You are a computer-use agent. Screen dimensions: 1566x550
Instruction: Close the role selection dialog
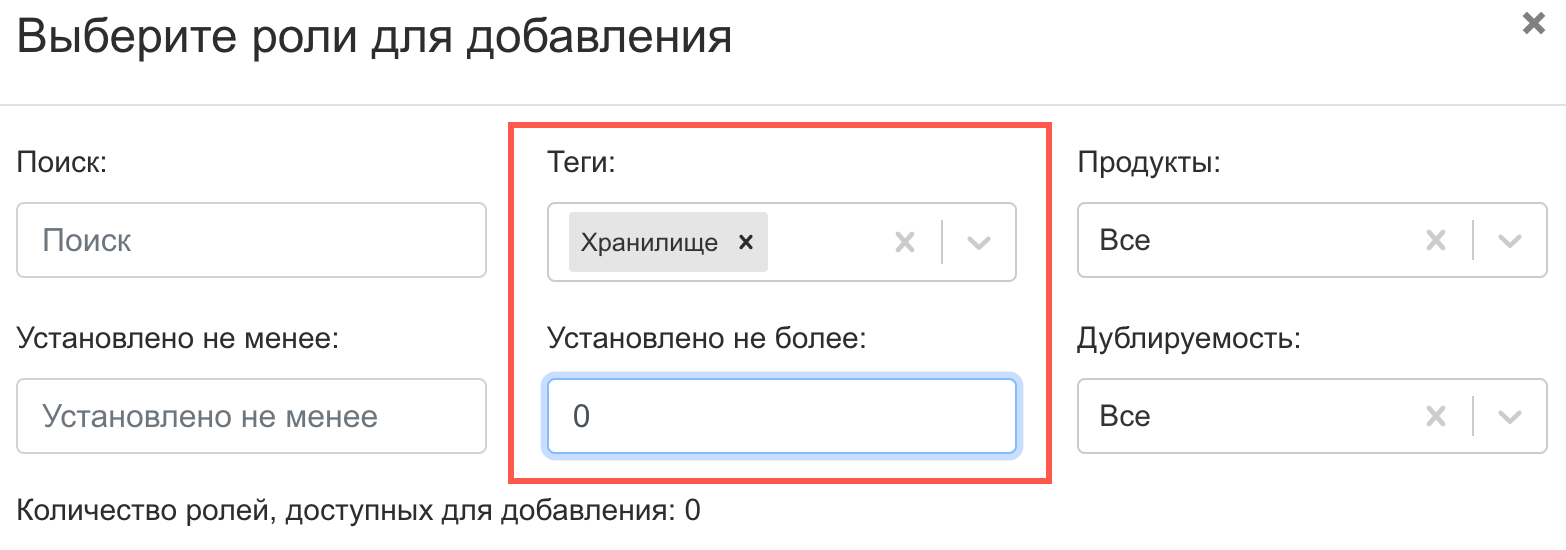[1533, 24]
